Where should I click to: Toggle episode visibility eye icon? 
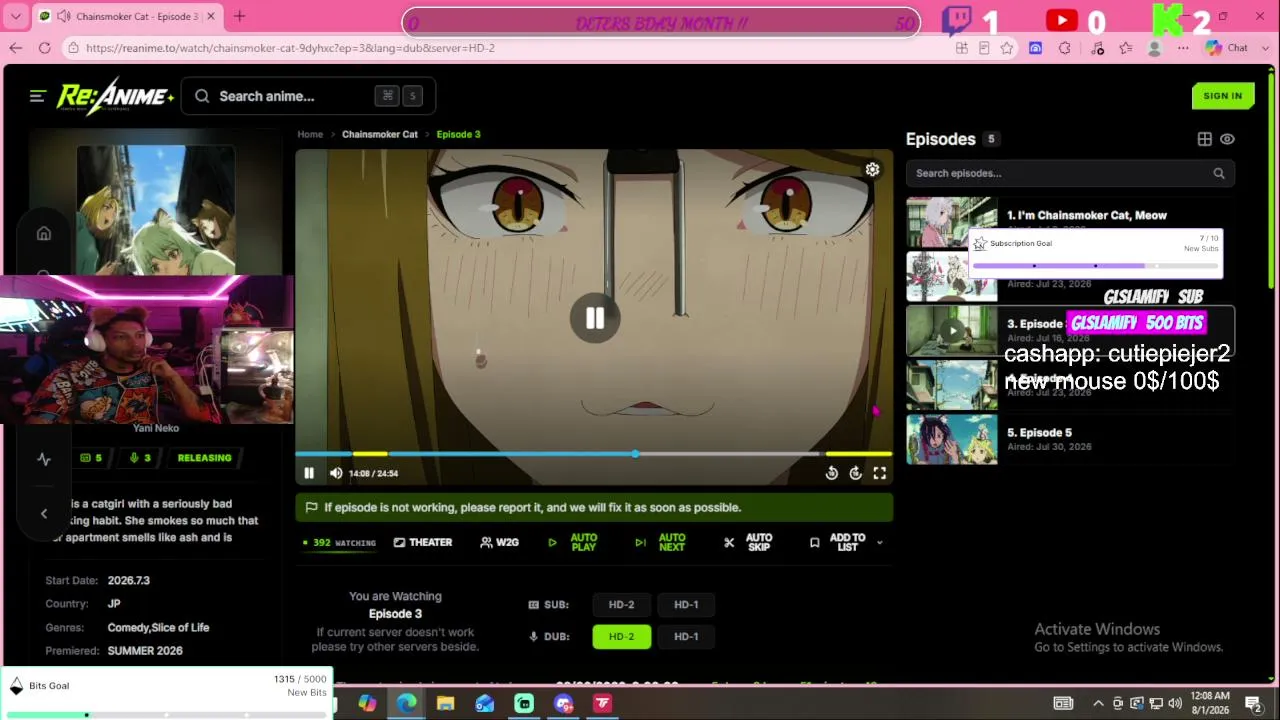1227,139
